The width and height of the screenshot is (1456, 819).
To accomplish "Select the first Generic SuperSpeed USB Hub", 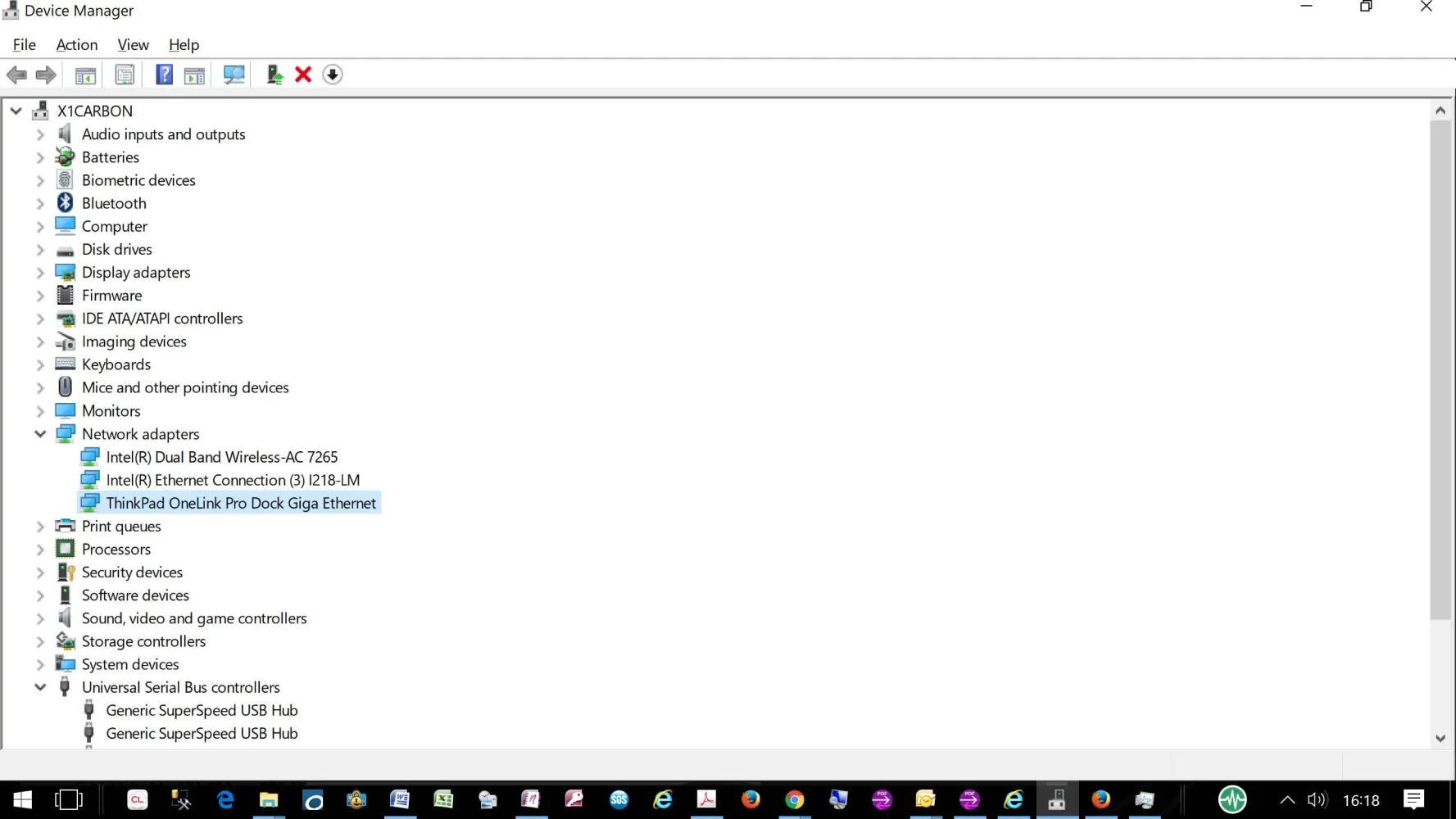I will (x=202, y=710).
